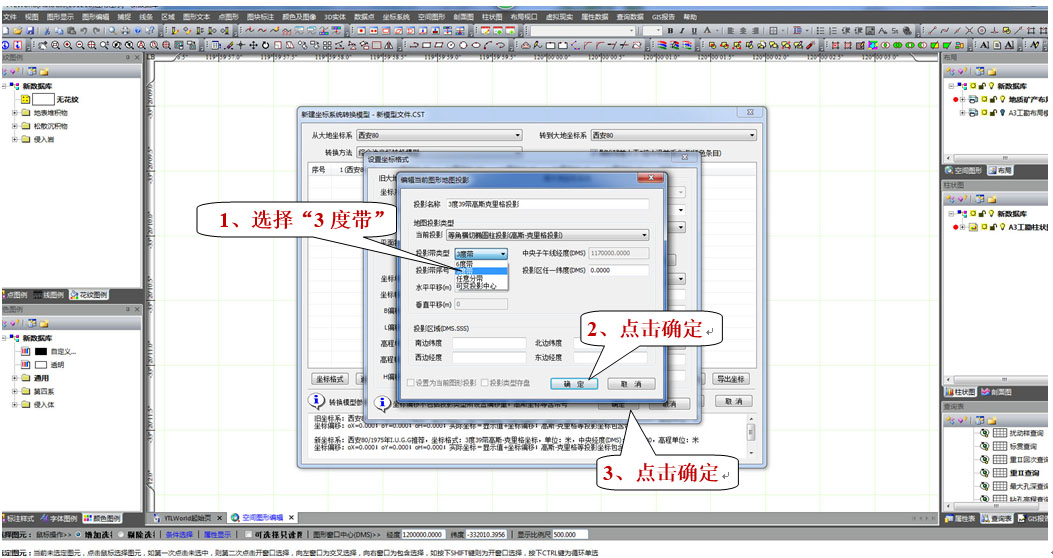This screenshot has height=558, width=1053.
Task: Open the 坐标系统 menu
Action: click(396, 17)
